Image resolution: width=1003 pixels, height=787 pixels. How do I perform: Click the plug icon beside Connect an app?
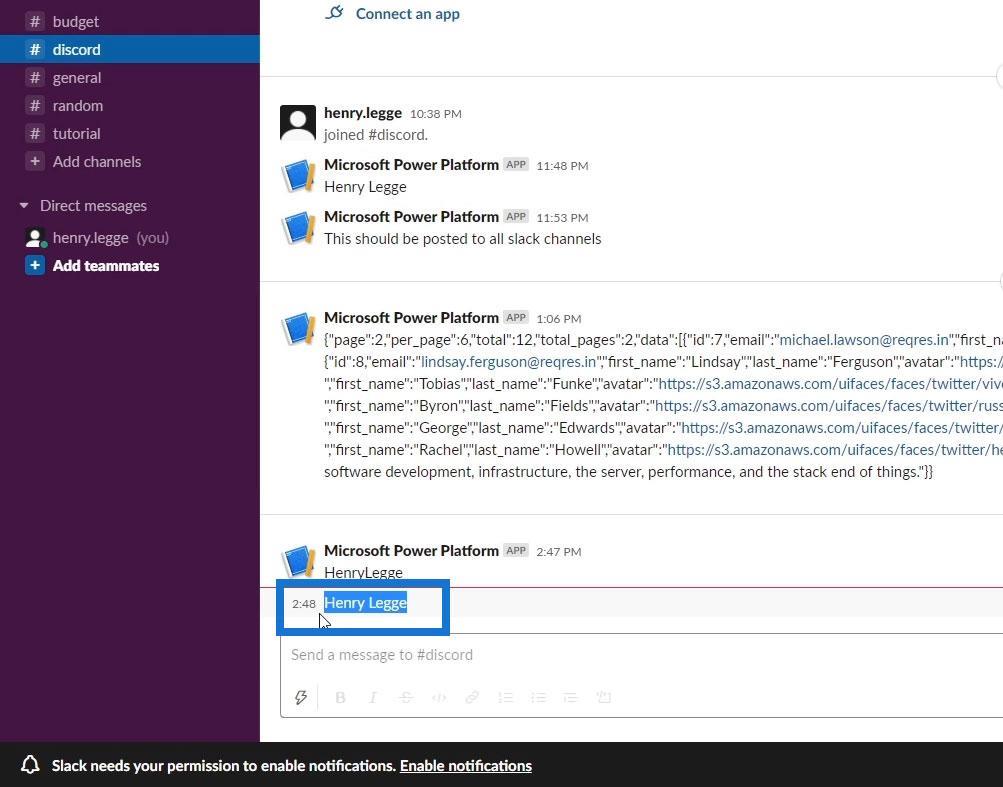(x=335, y=13)
